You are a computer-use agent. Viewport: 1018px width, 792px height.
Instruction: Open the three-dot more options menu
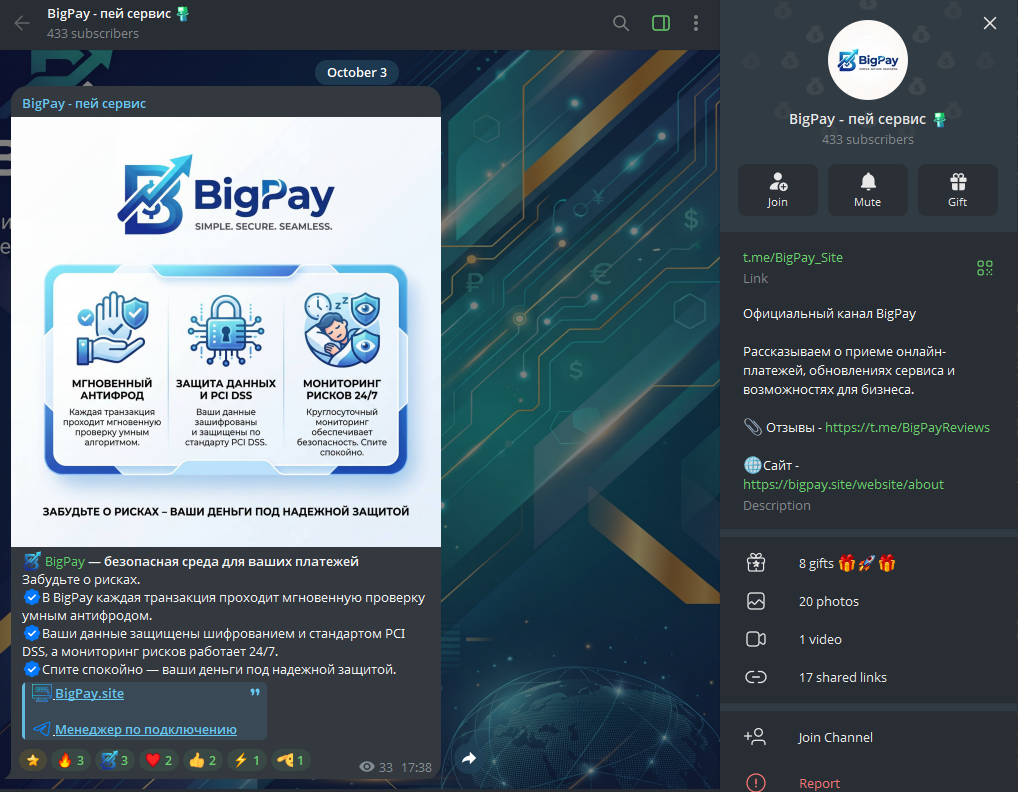coord(696,23)
